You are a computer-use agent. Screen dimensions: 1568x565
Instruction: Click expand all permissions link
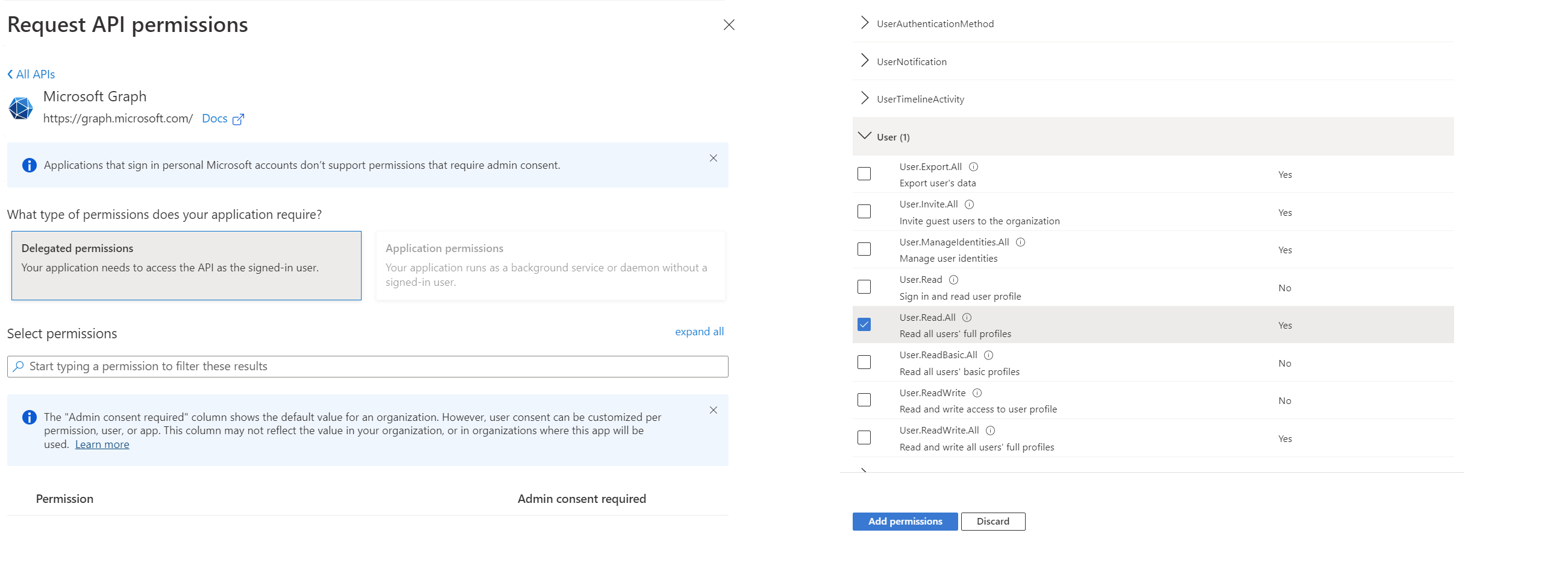coord(699,332)
